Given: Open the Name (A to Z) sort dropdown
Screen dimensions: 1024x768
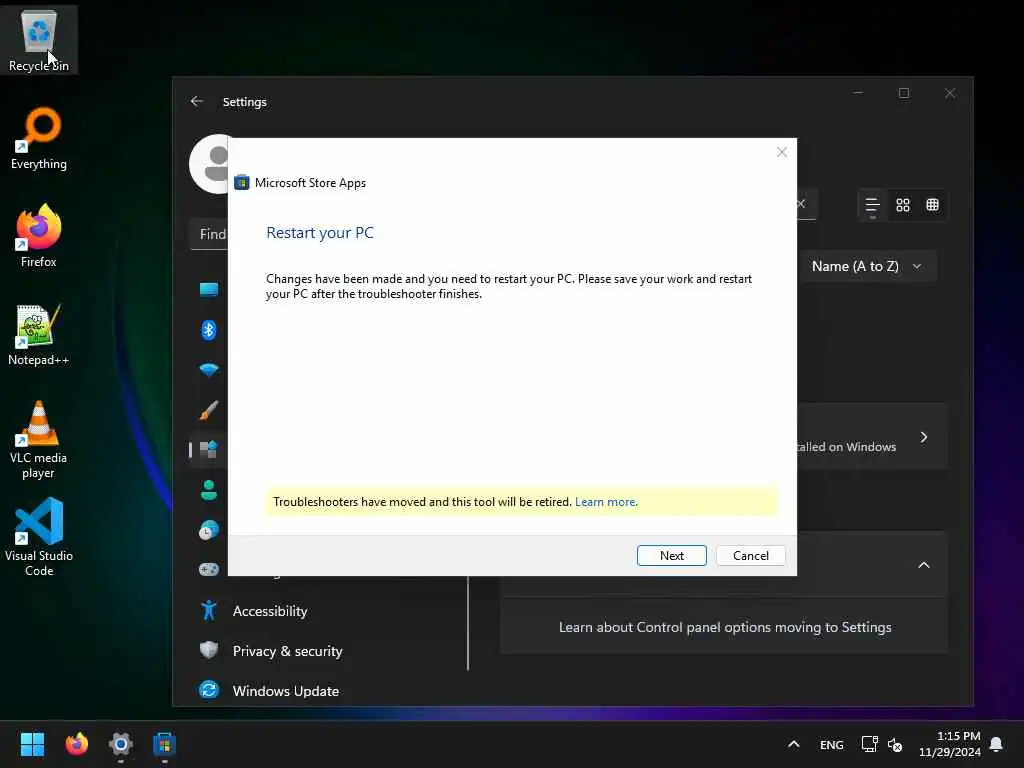Looking at the screenshot, I should [867, 266].
